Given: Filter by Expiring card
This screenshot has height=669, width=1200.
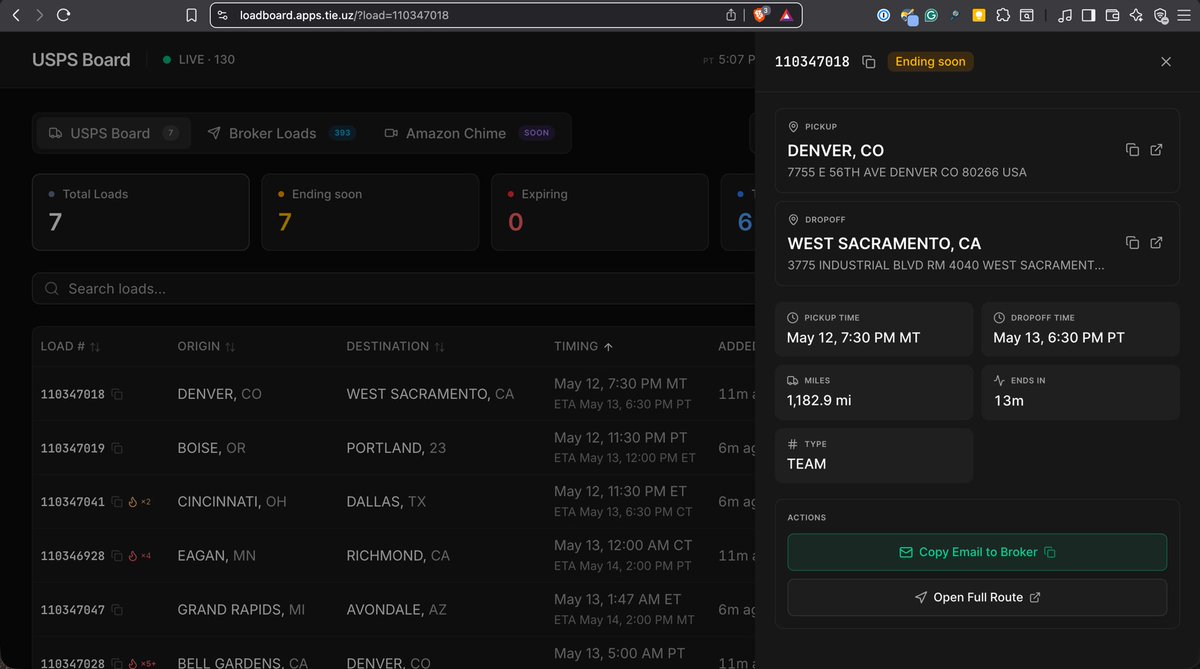Looking at the screenshot, I should point(600,212).
